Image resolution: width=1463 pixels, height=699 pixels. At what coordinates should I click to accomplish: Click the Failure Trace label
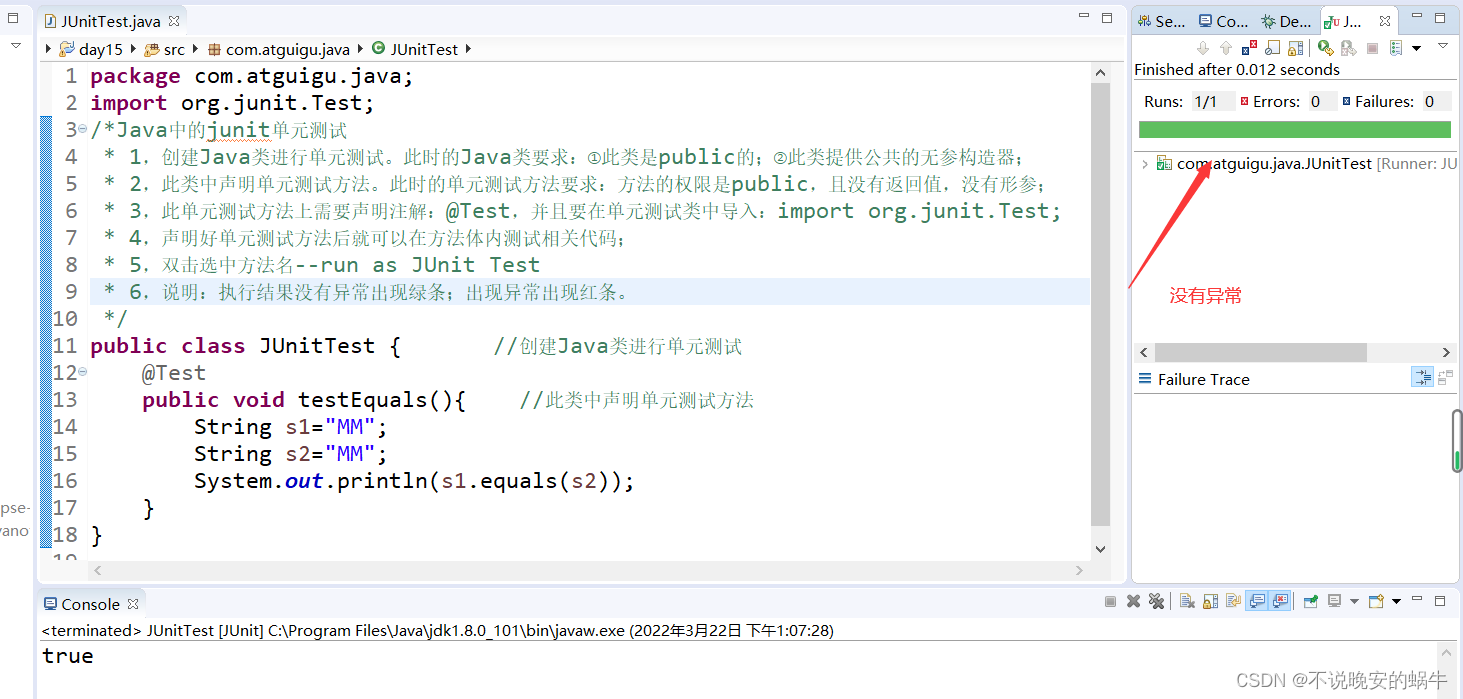pyautogui.click(x=1203, y=379)
